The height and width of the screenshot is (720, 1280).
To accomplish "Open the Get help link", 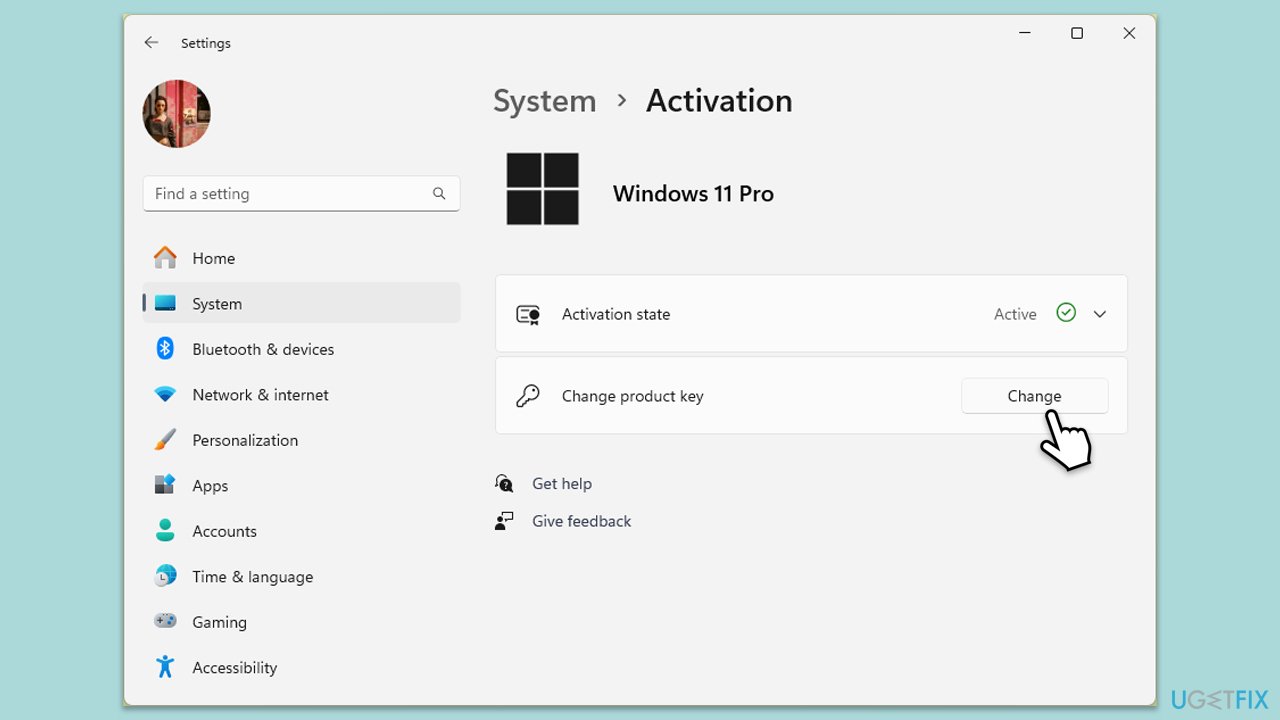I will pyautogui.click(x=562, y=484).
